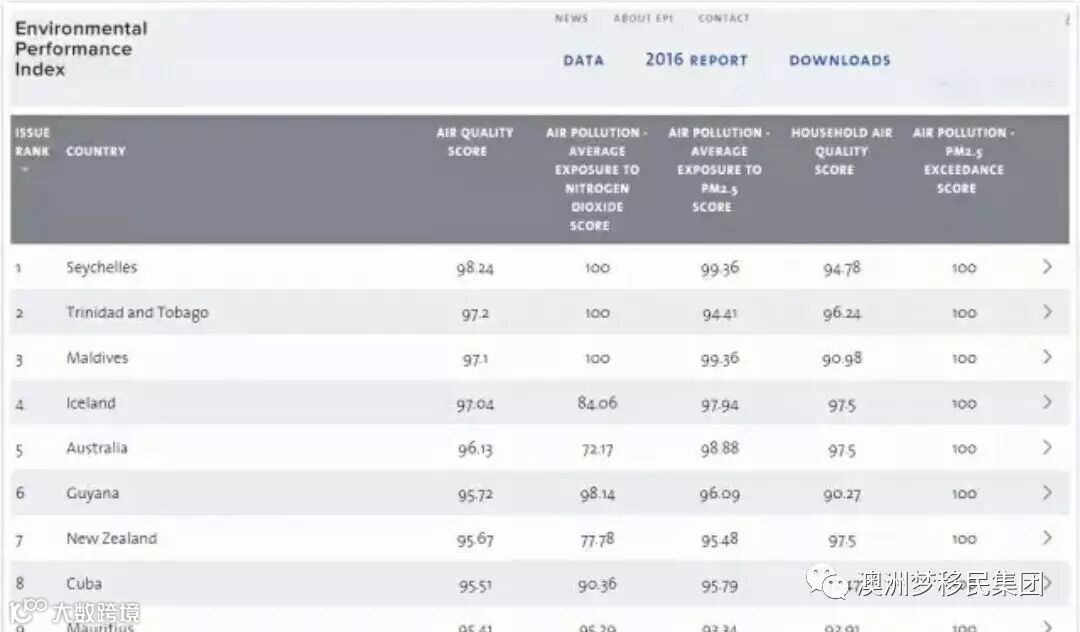Viewport: 1080px width, 632px height.
Task: Expand the Iceland row chevron
Action: click(1047, 402)
